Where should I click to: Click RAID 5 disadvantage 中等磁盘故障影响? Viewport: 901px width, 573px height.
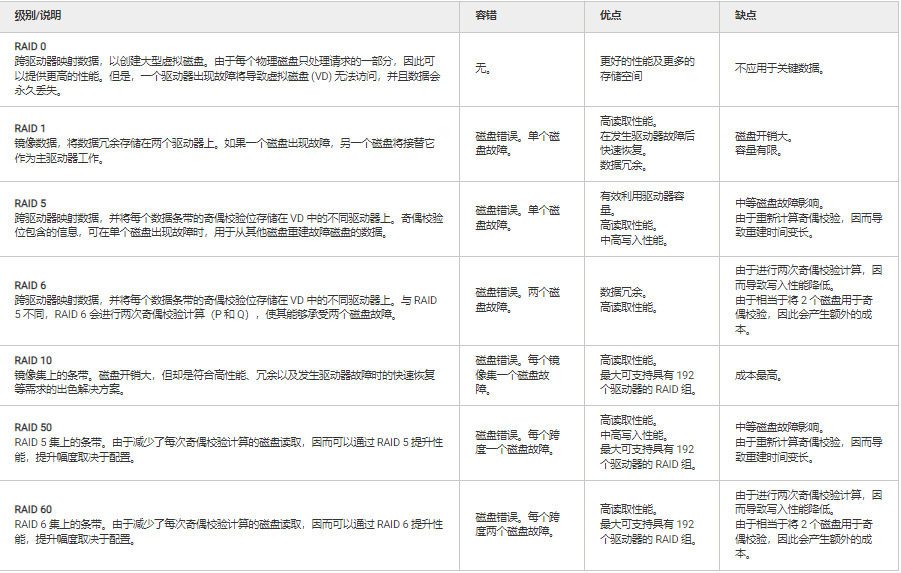780,203
